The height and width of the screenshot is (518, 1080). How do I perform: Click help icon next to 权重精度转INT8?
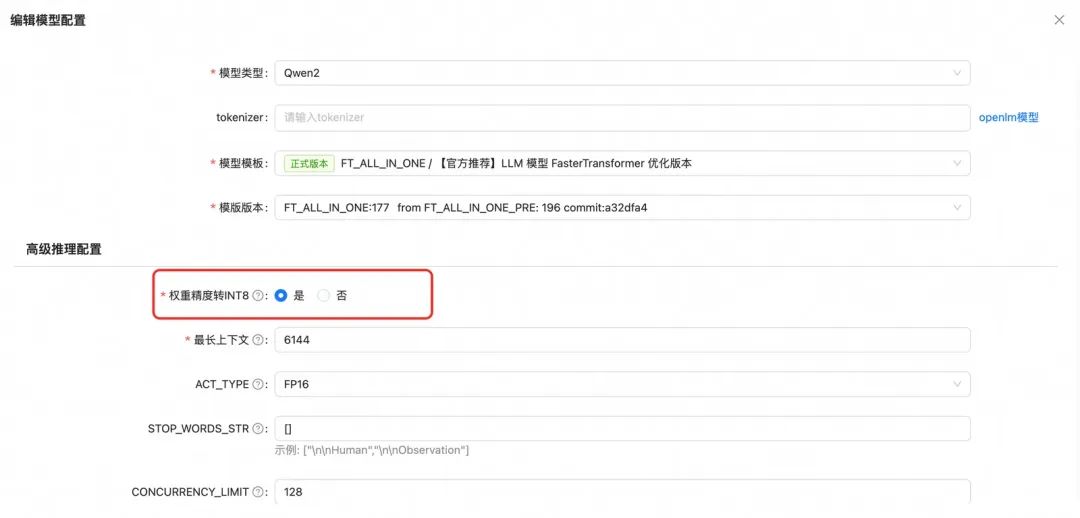tap(258, 296)
